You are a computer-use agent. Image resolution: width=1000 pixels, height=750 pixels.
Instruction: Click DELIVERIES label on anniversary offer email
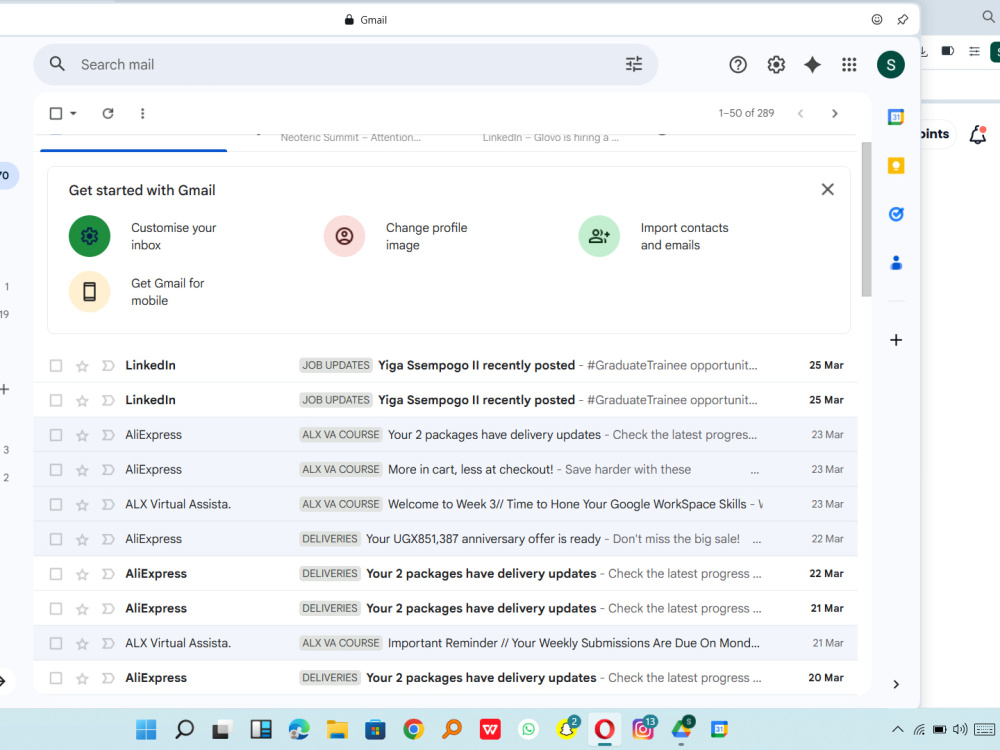[x=330, y=539]
